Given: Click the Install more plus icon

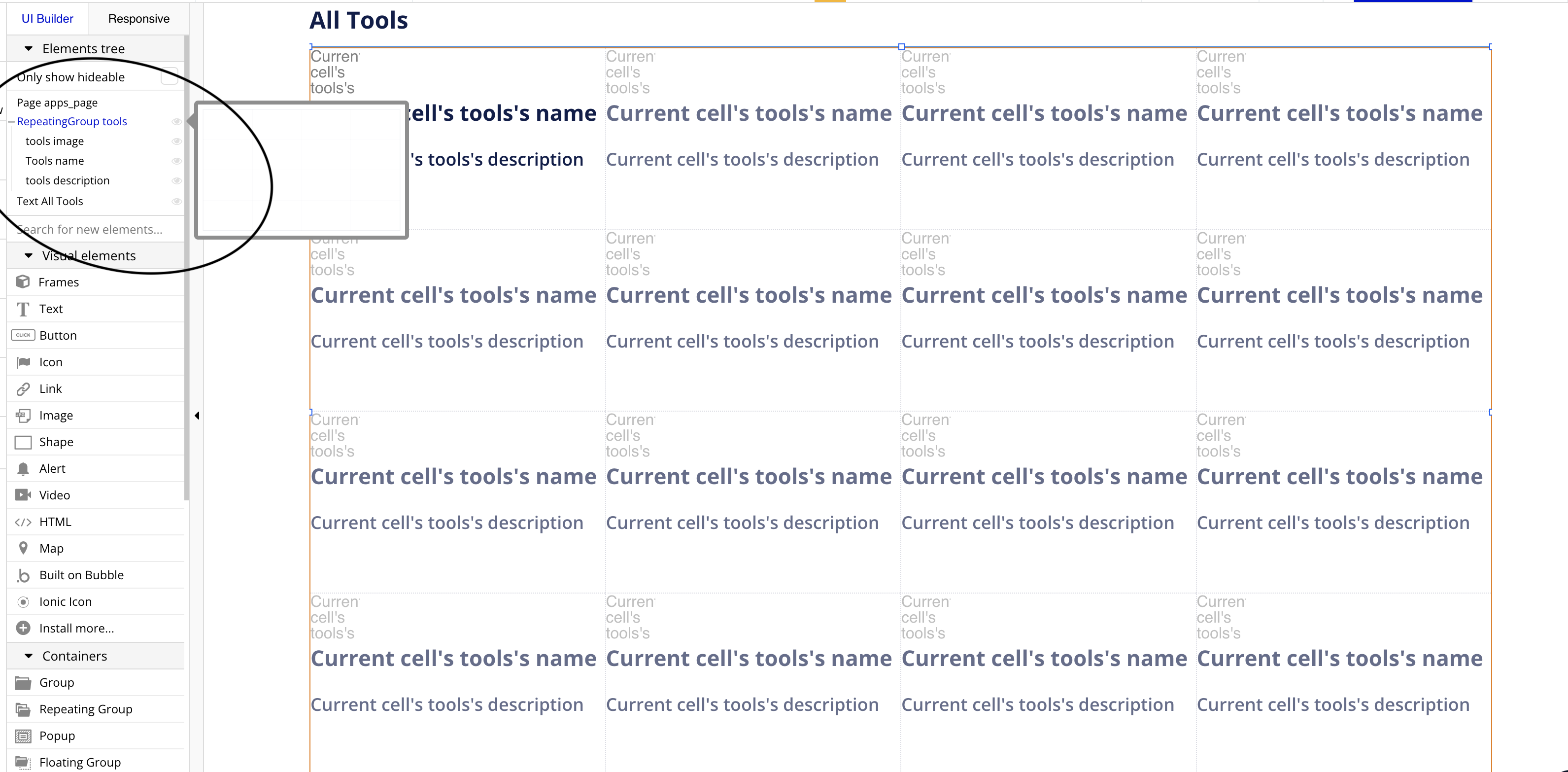Looking at the screenshot, I should [x=23, y=628].
